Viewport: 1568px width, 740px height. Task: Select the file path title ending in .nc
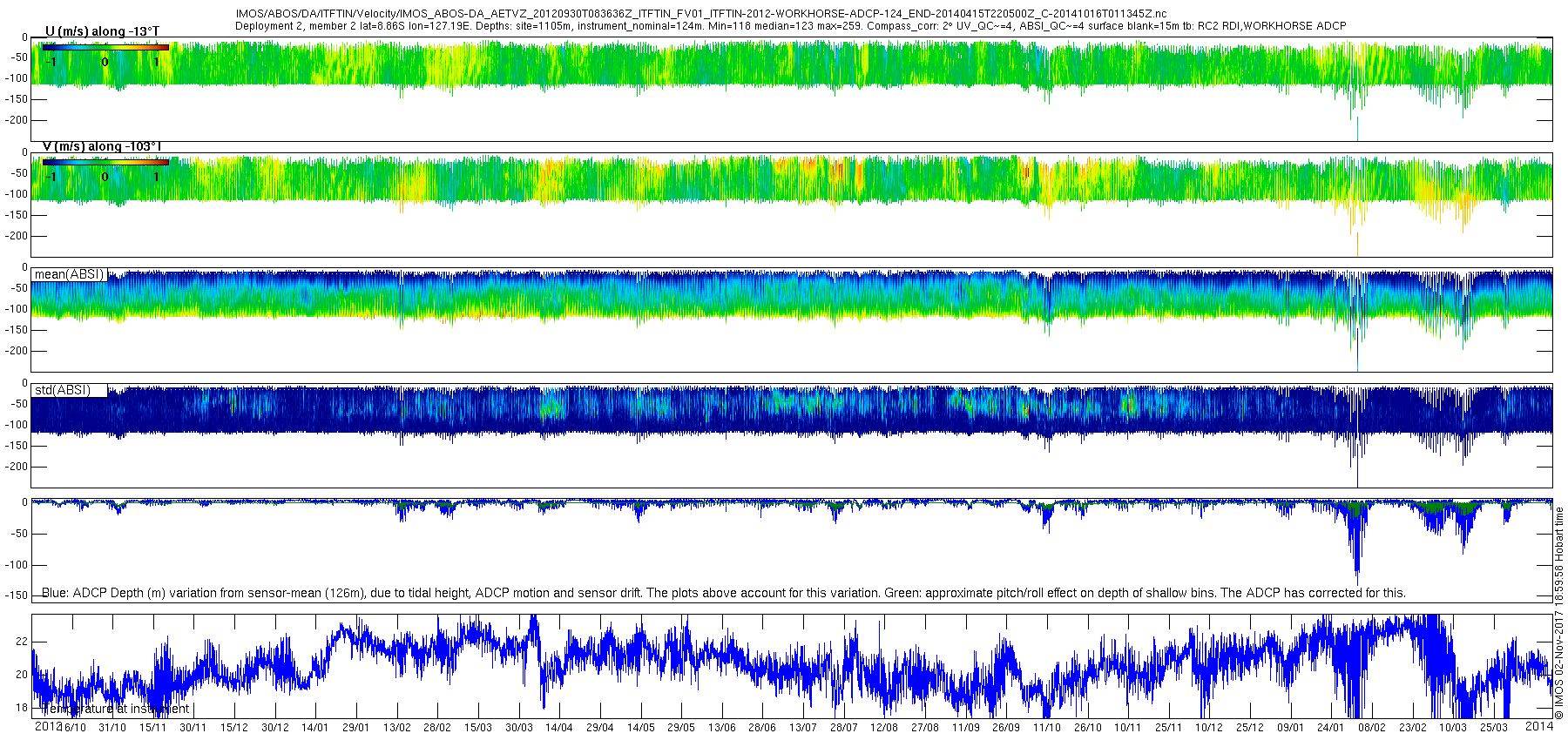point(701,14)
